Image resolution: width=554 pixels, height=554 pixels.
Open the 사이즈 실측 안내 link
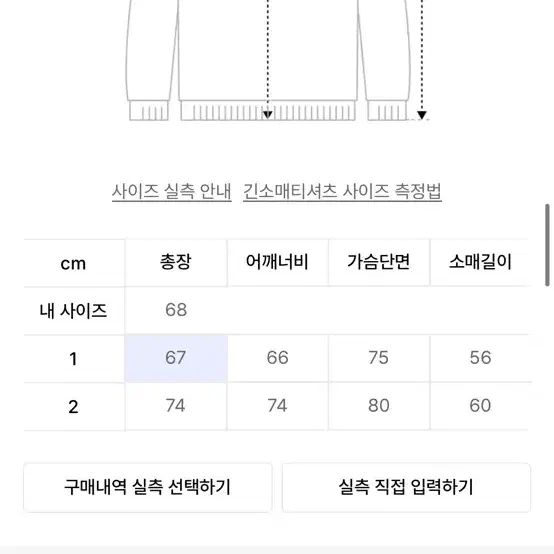click(172, 191)
